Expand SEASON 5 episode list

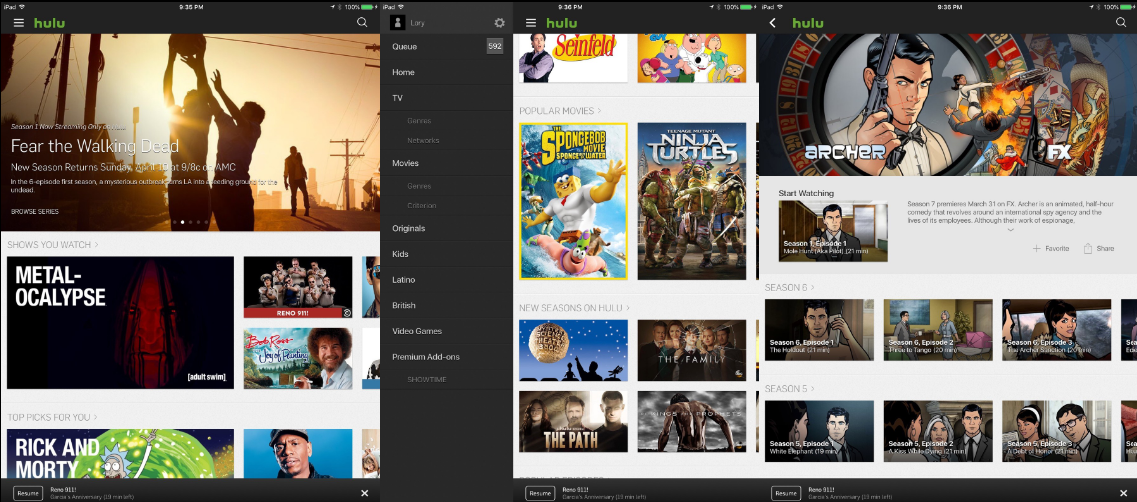pos(790,388)
